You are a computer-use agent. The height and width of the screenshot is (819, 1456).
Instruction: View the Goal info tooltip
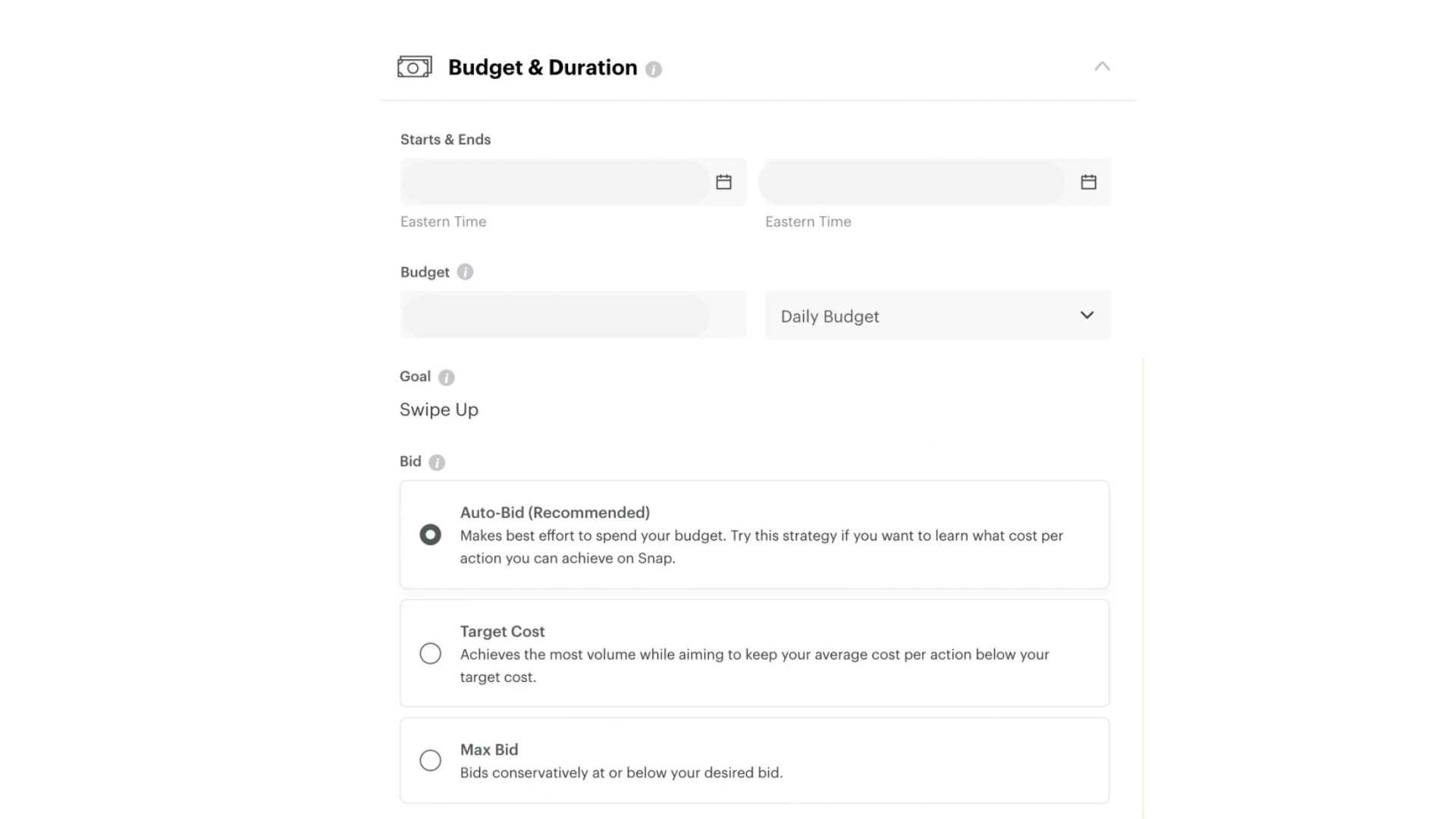(x=447, y=377)
